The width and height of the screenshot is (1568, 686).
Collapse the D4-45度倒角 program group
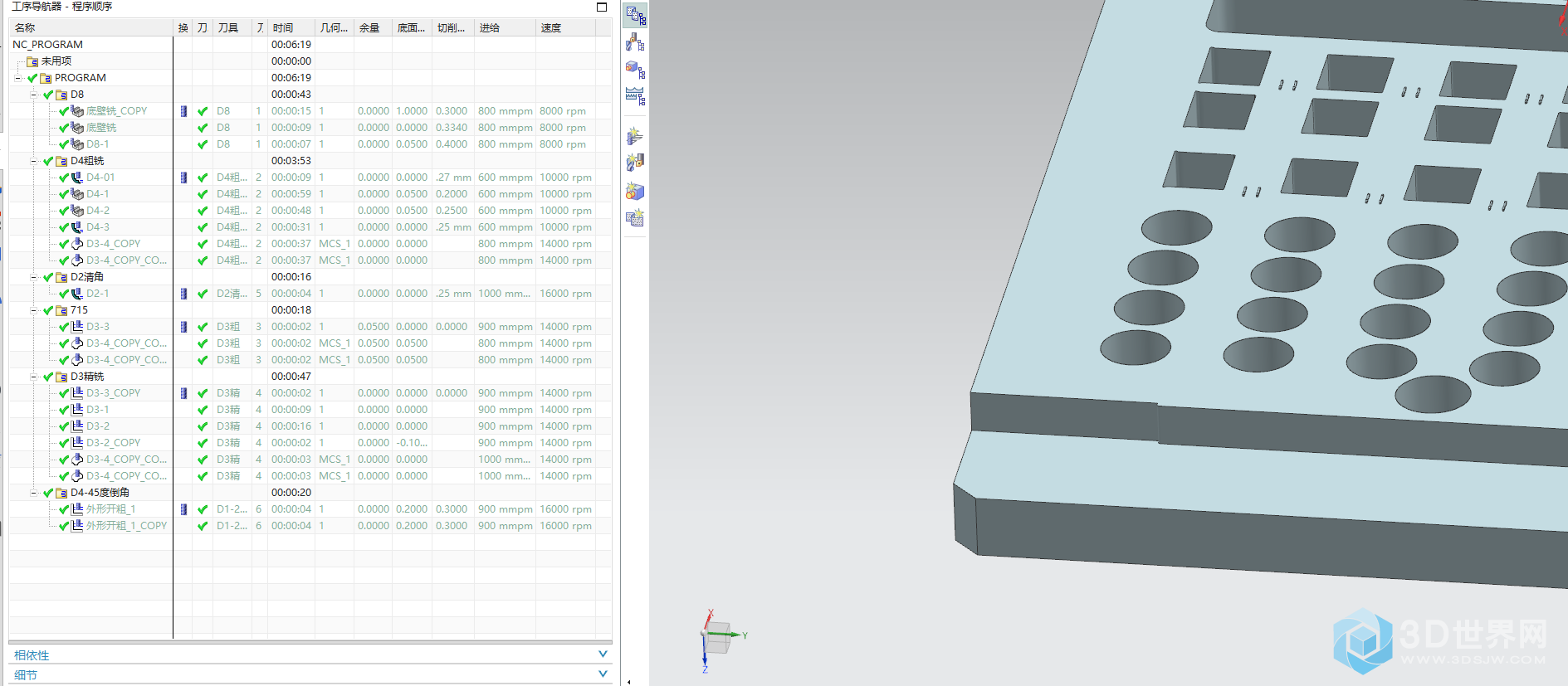[x=34, y=493]
